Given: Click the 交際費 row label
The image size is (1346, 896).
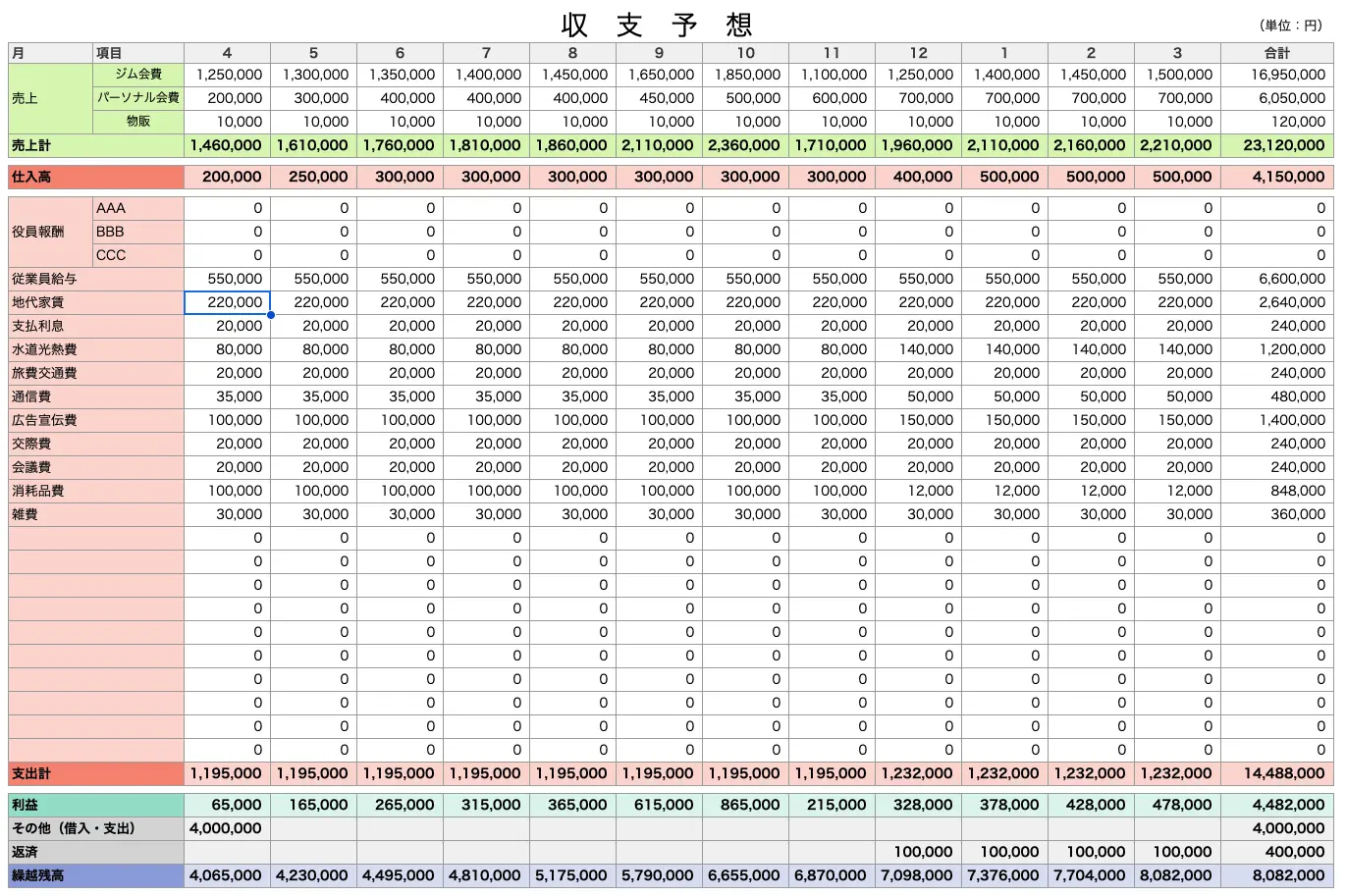Looking at the screenshot, I should (x=96, y=444).
